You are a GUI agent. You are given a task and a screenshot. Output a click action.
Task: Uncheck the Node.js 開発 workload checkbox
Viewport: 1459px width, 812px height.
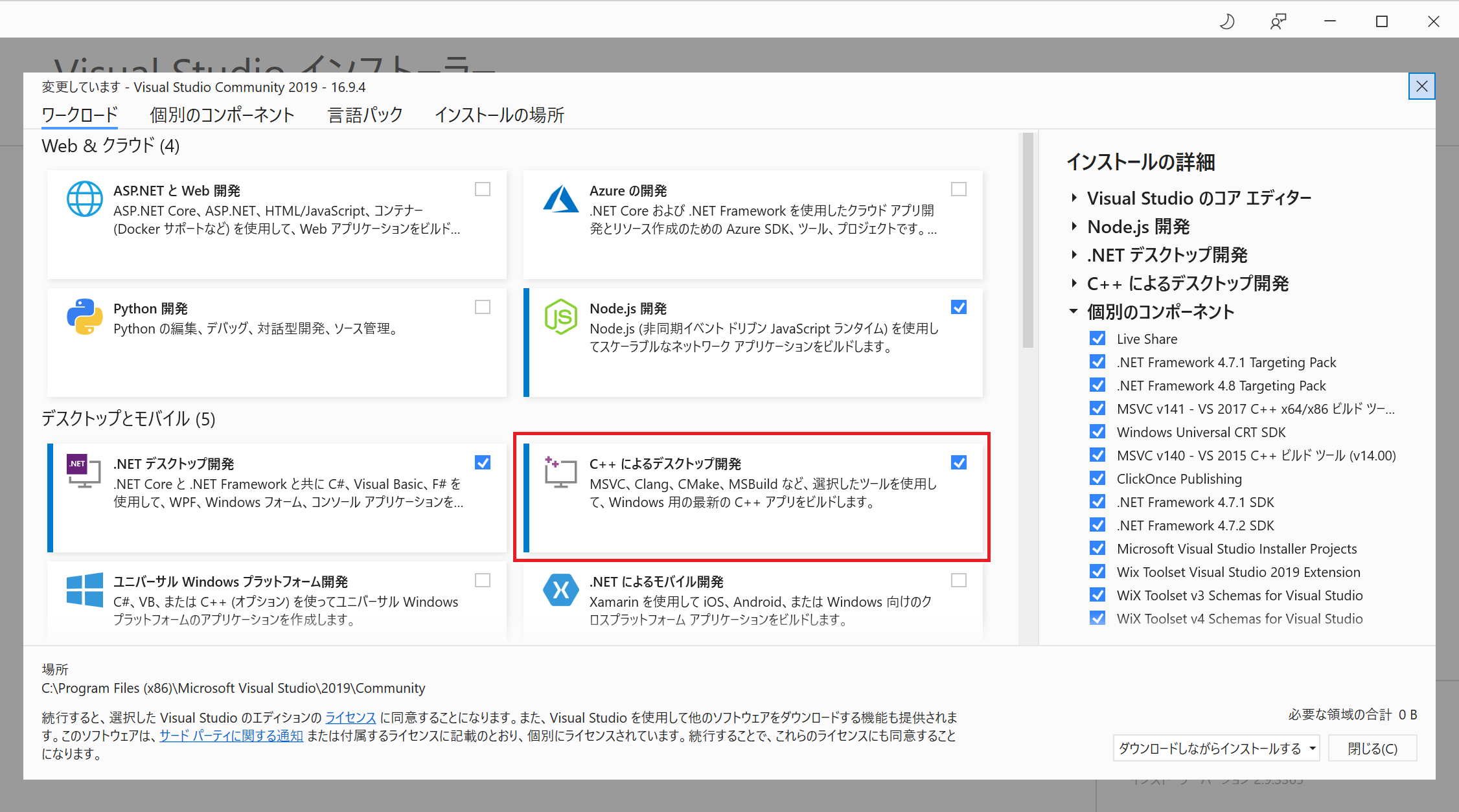959,307
